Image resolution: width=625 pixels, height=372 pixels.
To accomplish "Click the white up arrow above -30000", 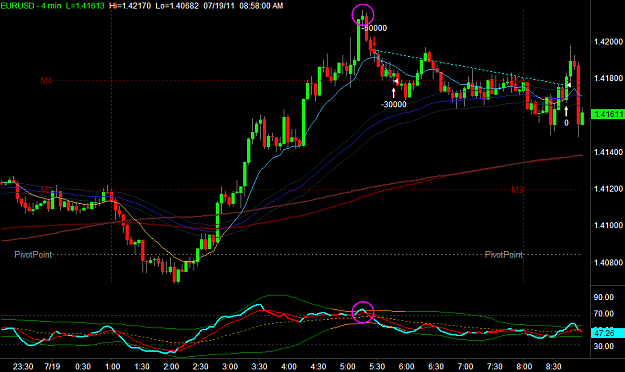I will [394, 93].
